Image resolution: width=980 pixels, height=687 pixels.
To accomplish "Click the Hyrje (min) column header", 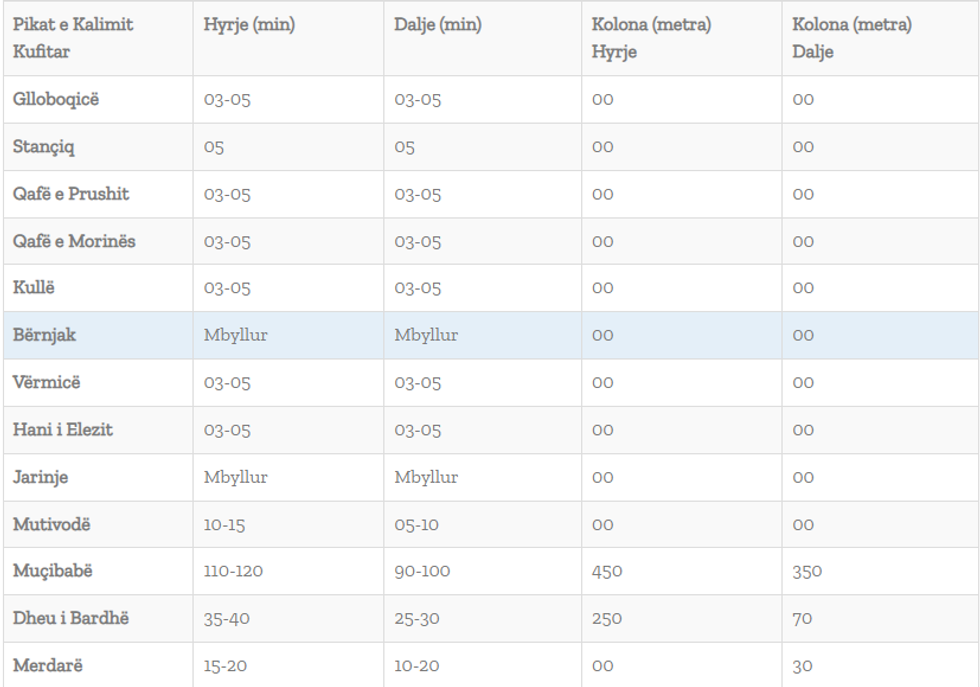I will (249, 25).
